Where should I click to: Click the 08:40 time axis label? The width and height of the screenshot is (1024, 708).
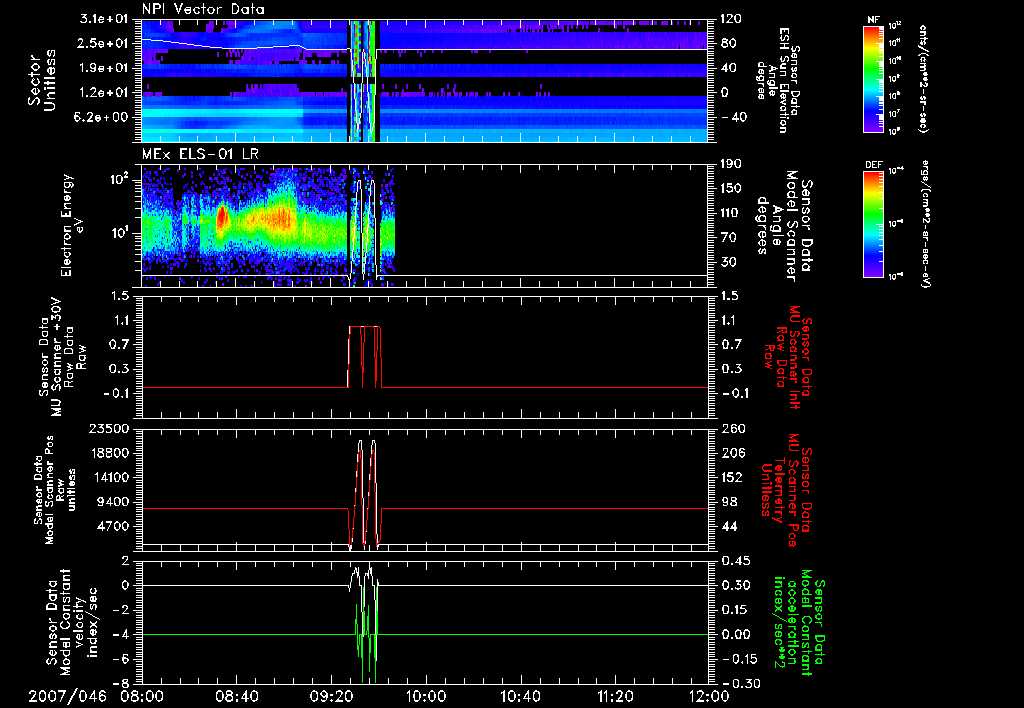[x=236, y=696]
